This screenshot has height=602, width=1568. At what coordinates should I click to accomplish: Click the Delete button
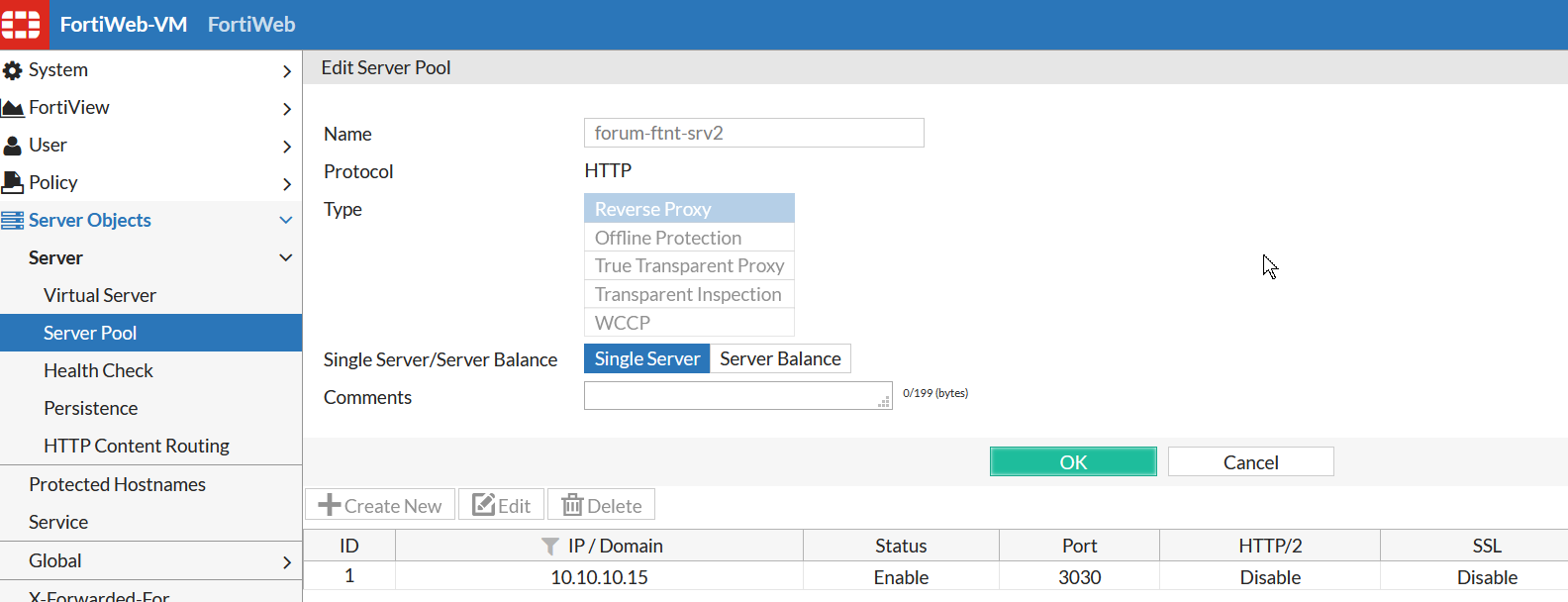(x=602, y=505)
